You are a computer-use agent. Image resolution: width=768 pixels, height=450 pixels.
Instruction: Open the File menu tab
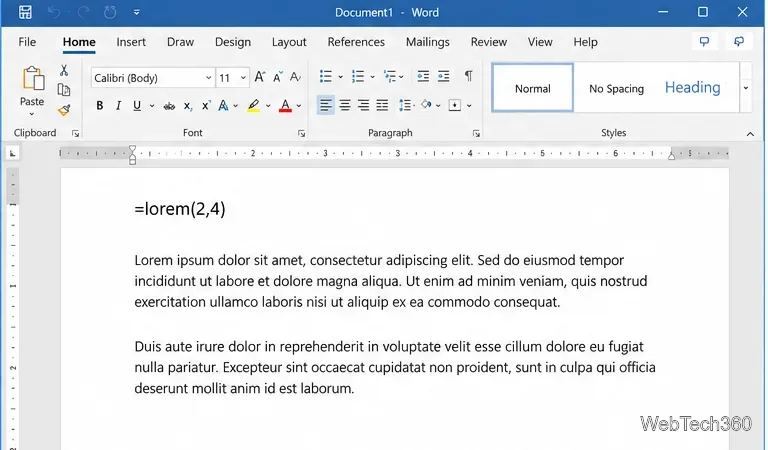tap(27, 42)
